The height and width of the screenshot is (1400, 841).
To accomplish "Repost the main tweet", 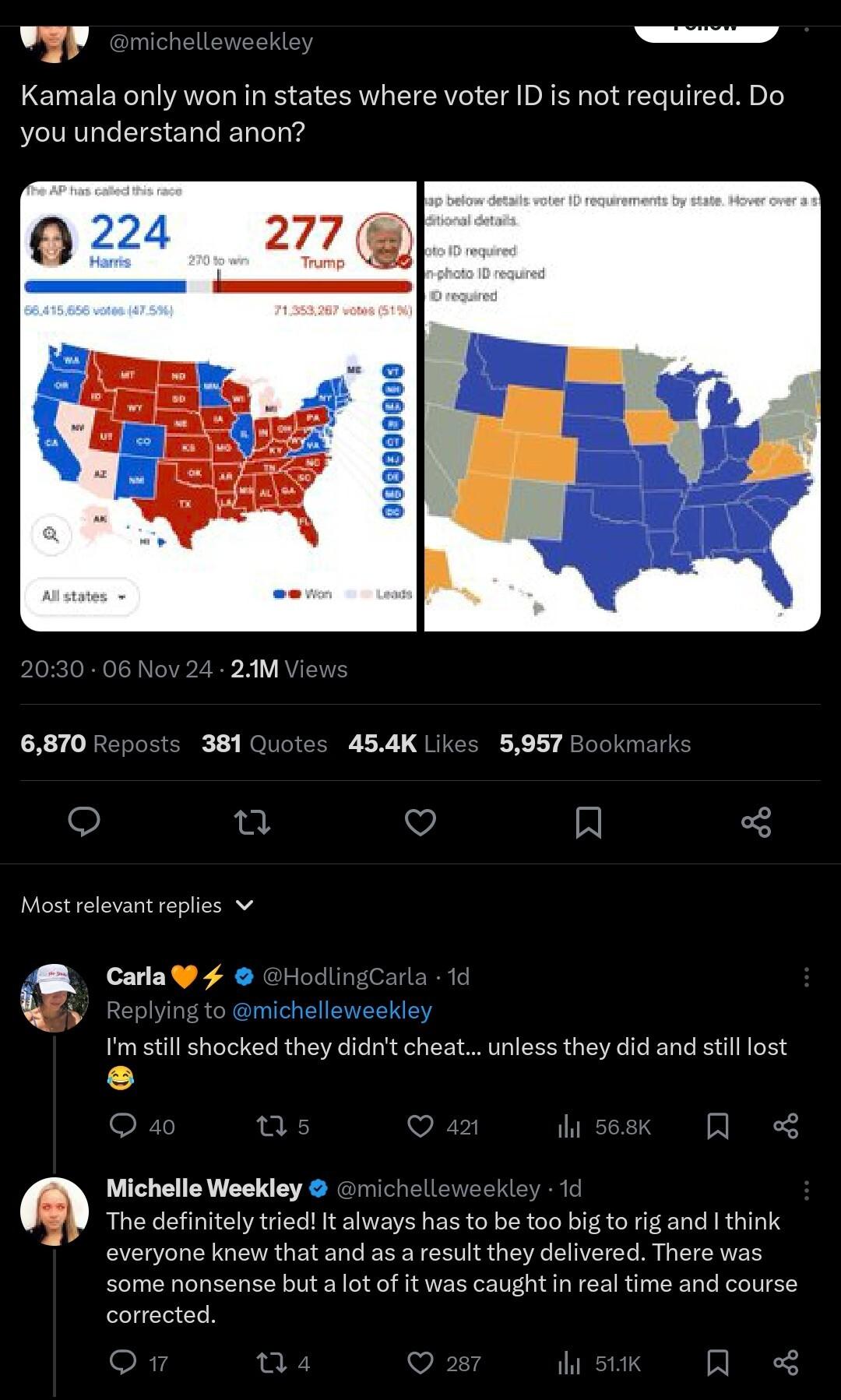I will [x=252, y=821].
